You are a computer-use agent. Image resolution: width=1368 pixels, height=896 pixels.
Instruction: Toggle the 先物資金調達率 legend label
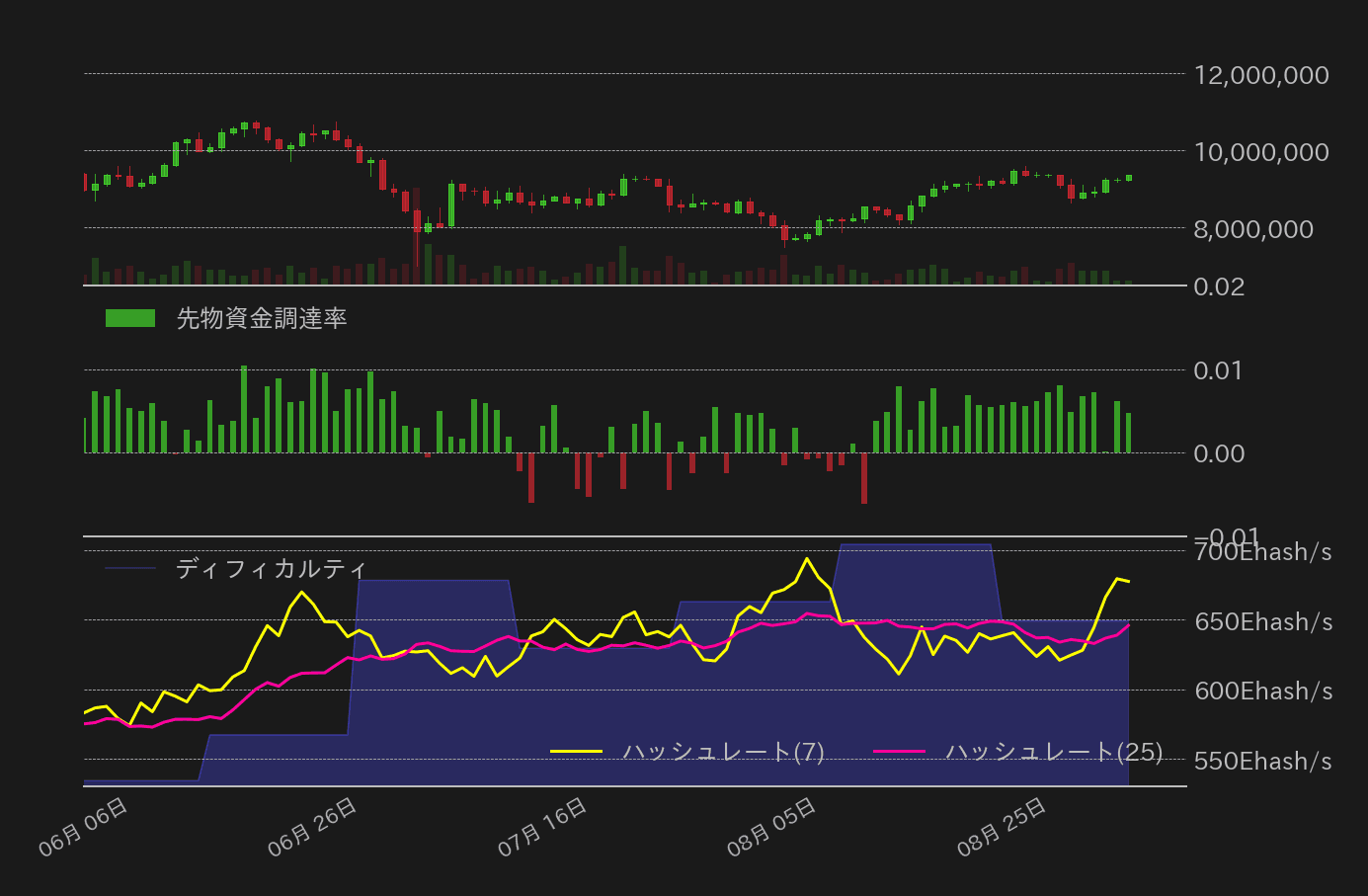(262, 318)
